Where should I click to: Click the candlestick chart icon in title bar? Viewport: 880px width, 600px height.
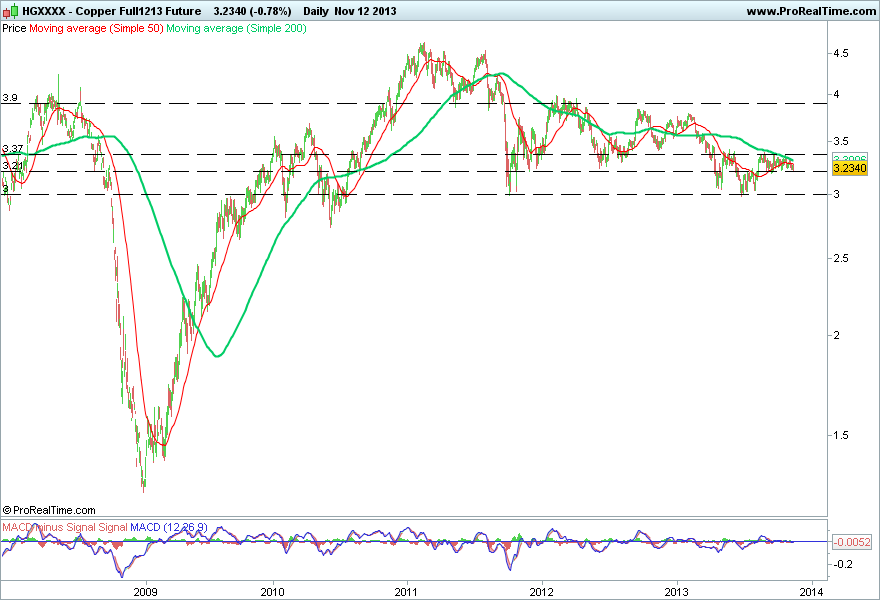[x=11, y=11]
